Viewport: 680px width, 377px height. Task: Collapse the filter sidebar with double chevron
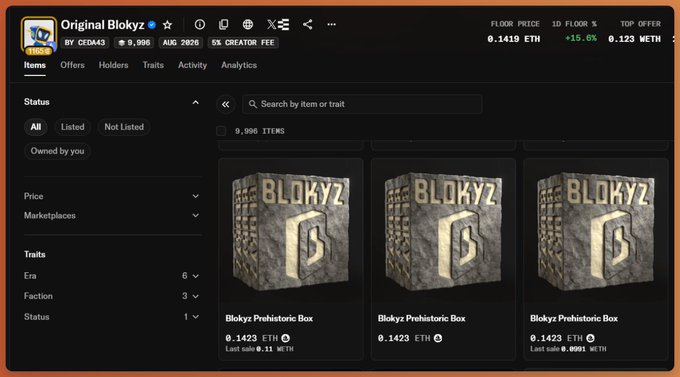[226, 104]
